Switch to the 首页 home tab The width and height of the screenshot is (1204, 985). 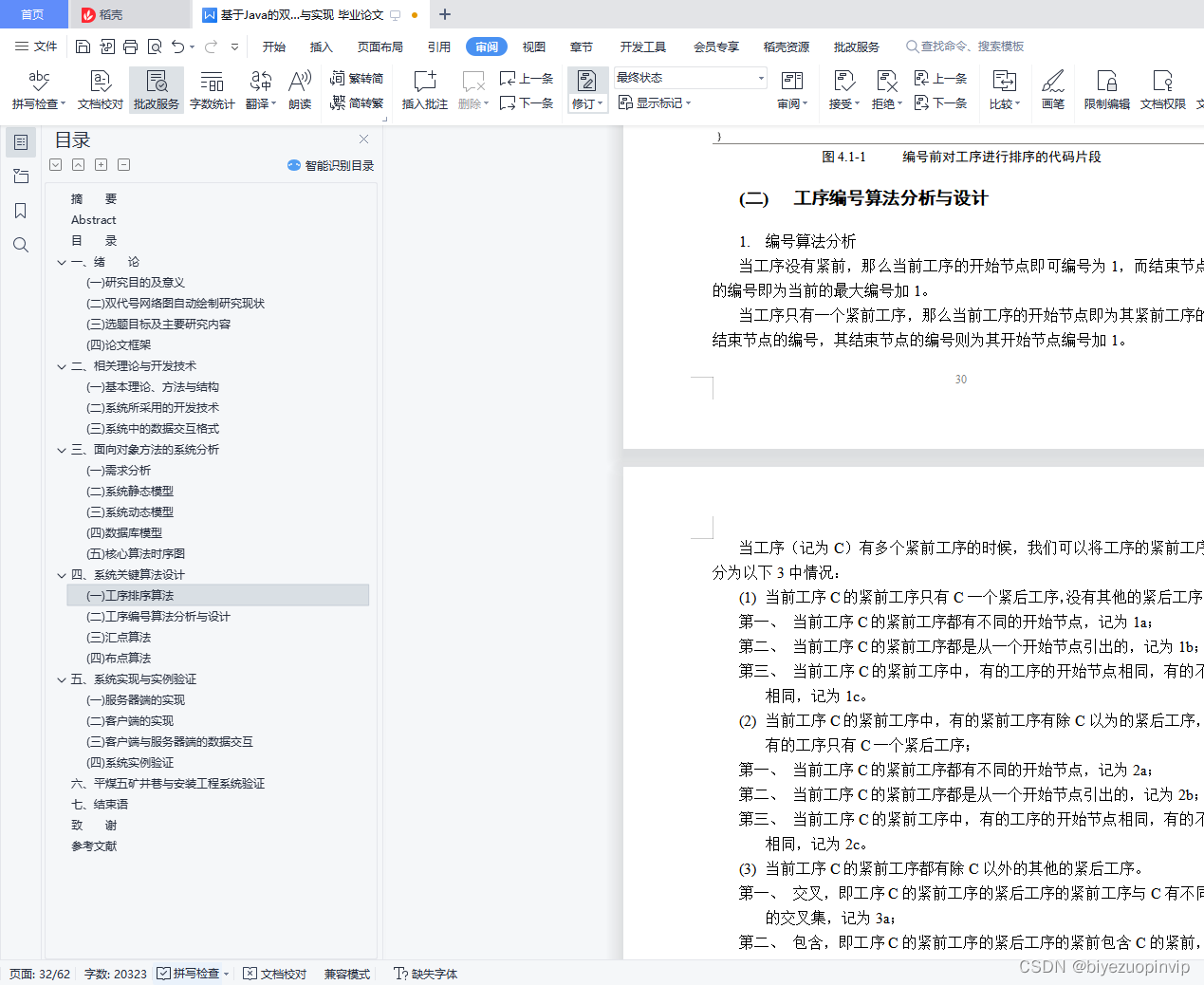click(x=33, y=14)
